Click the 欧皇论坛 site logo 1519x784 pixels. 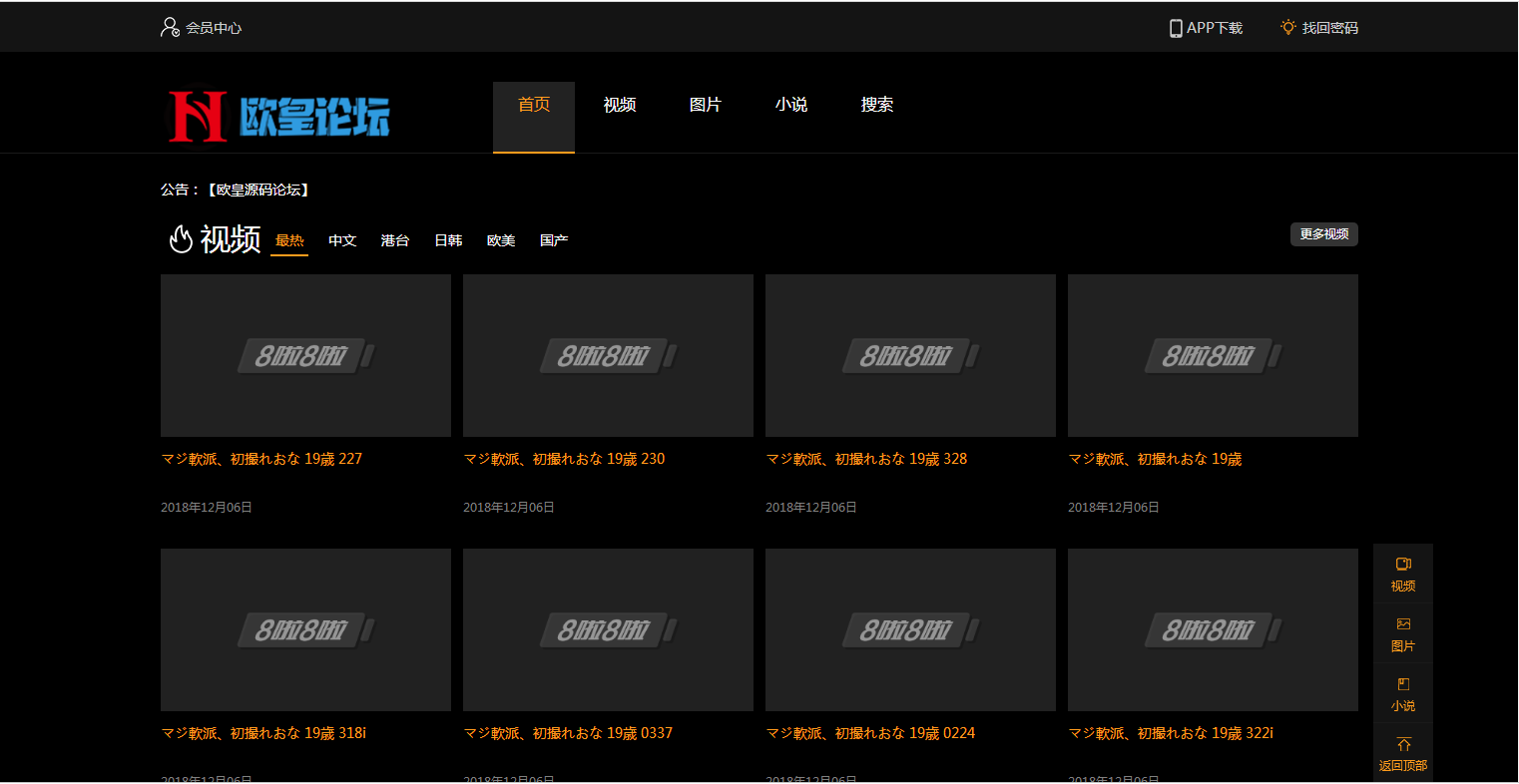click(x=279, y=116)
